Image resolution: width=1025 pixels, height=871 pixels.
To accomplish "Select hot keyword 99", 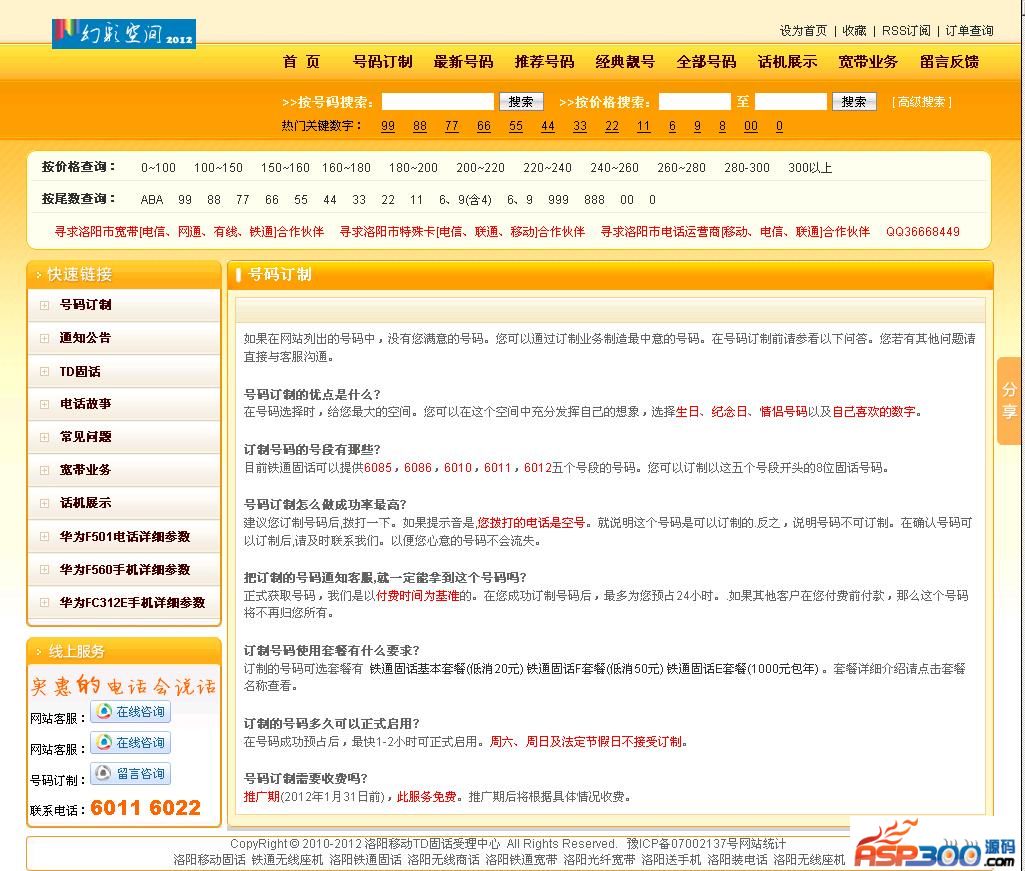I will [x=388, y=126].
